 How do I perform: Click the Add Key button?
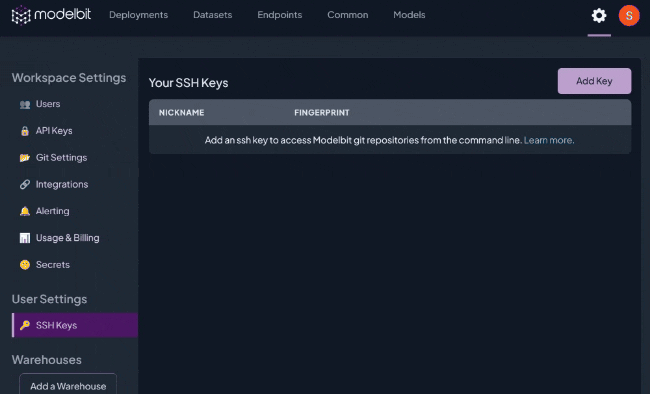pyautogui.click(x=594, y=81)
